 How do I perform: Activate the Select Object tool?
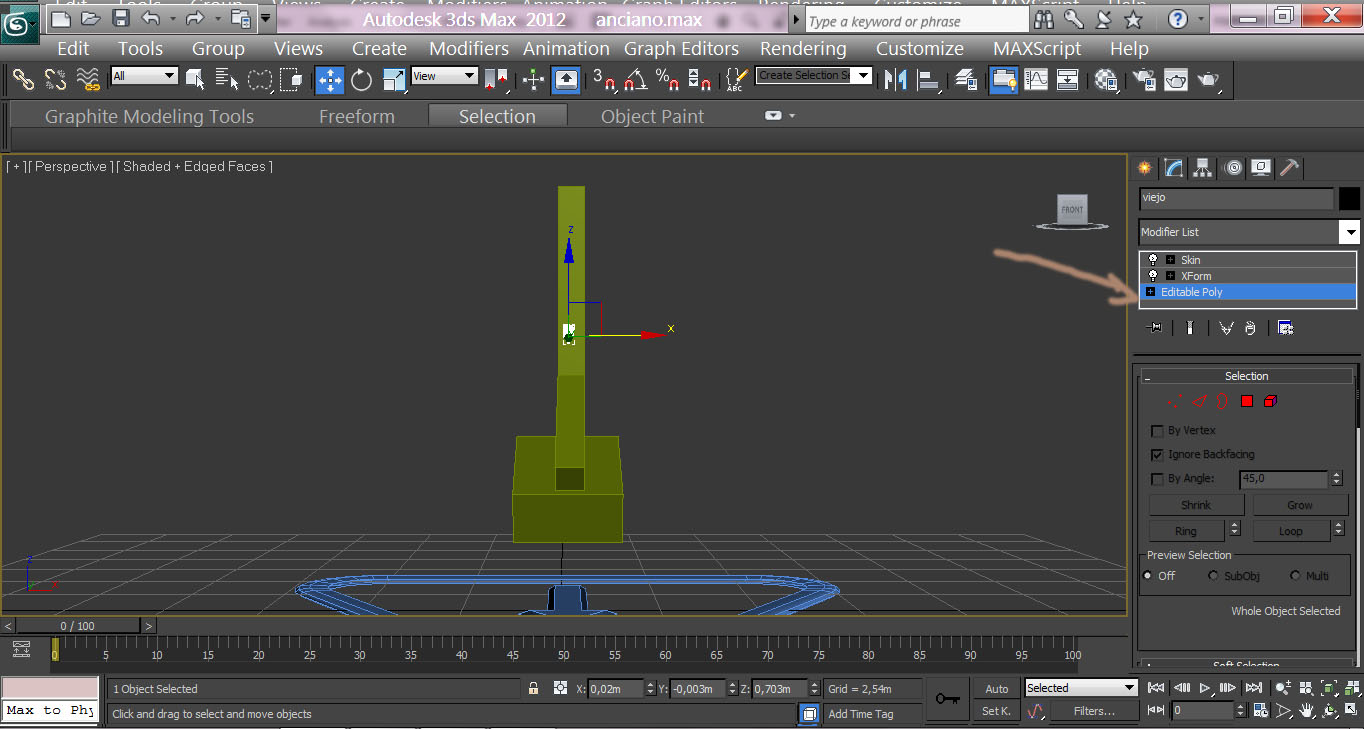pyautogui.click(x=195, y=79)
